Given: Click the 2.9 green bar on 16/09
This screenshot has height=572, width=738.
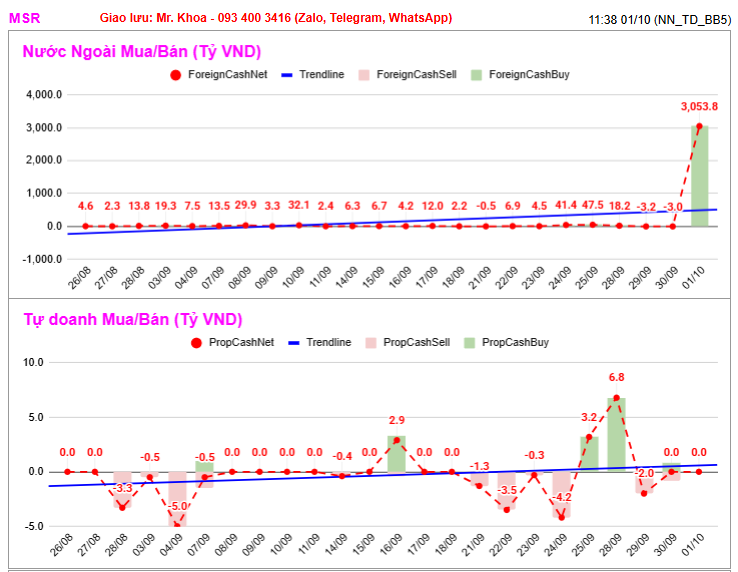Looking at the screenshot, I should 396,454.
